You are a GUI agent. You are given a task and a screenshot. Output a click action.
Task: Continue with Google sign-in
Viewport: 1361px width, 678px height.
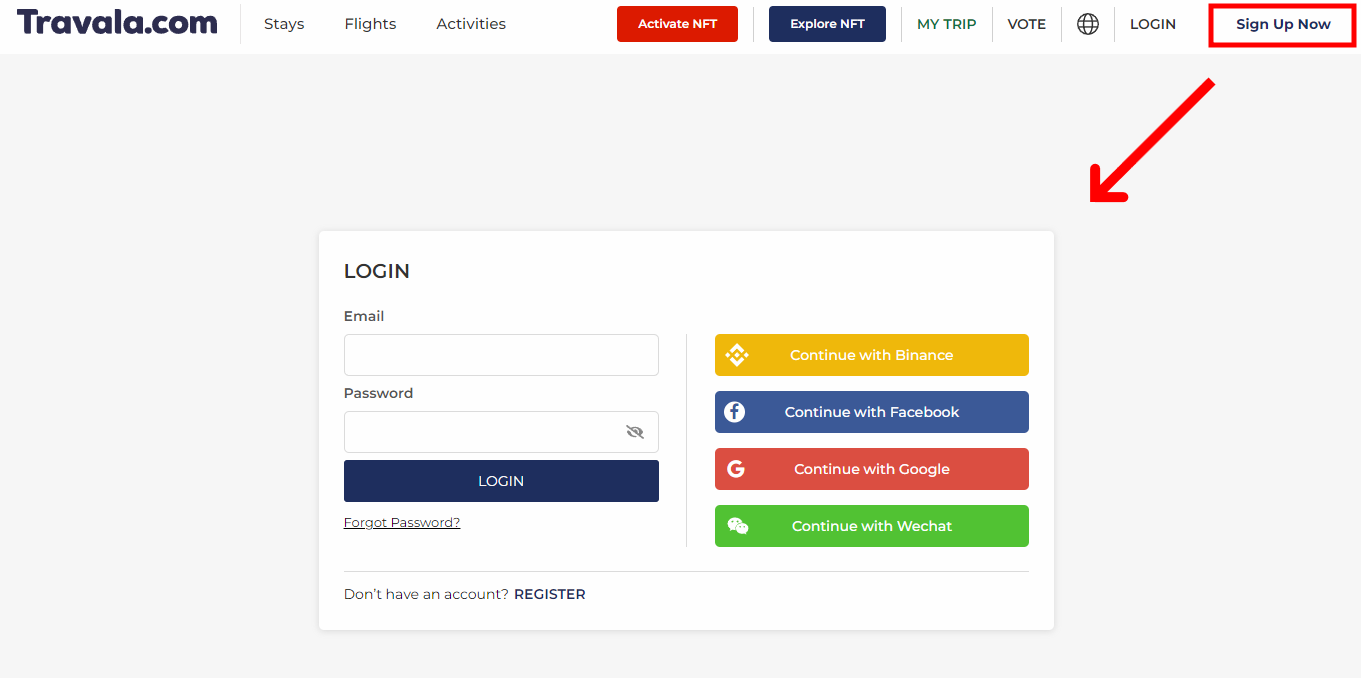point(872,469)
